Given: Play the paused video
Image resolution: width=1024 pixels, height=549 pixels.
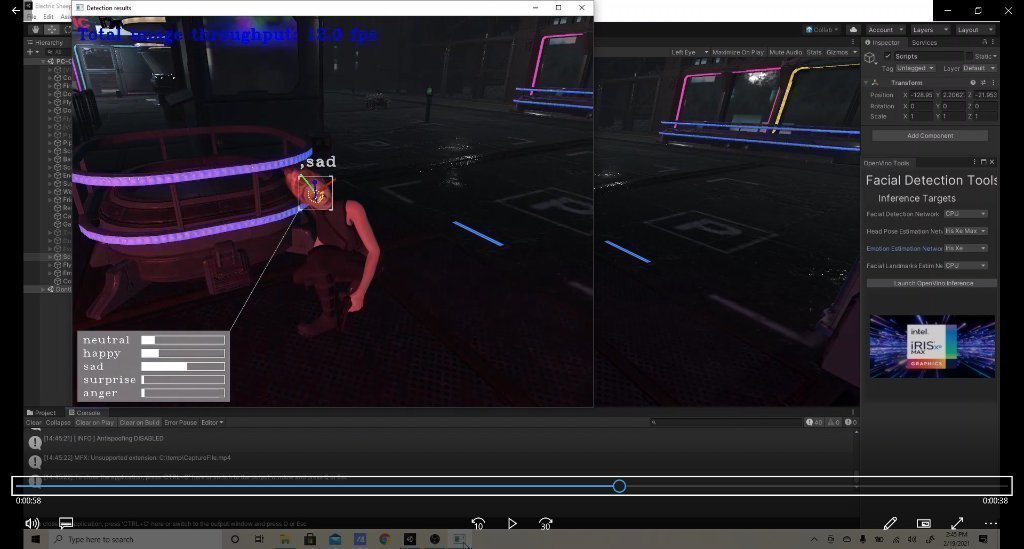Looking at the screenshot, I should pos(512,524).
